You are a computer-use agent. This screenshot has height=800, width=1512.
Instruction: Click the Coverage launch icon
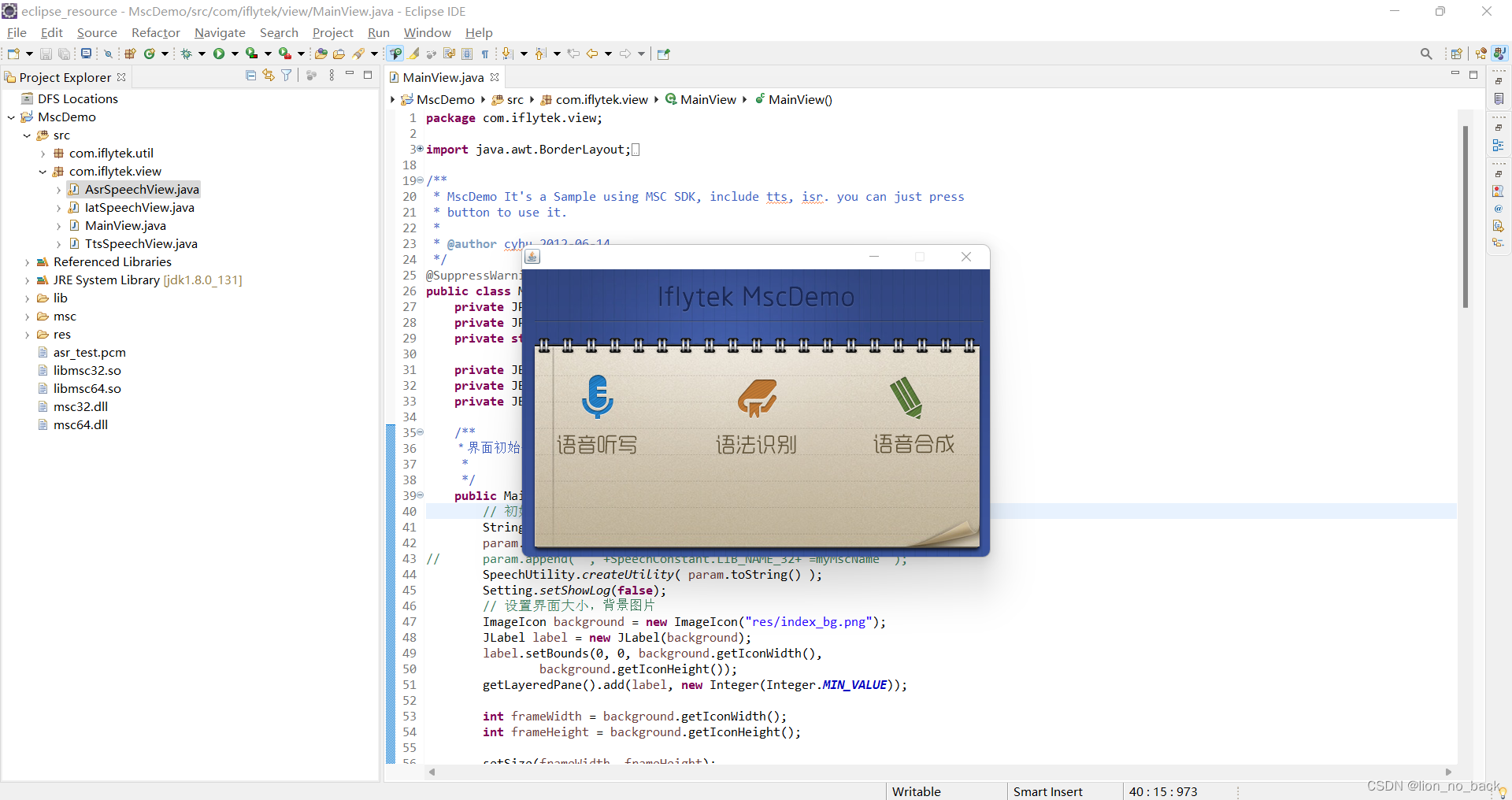(252, 54)
